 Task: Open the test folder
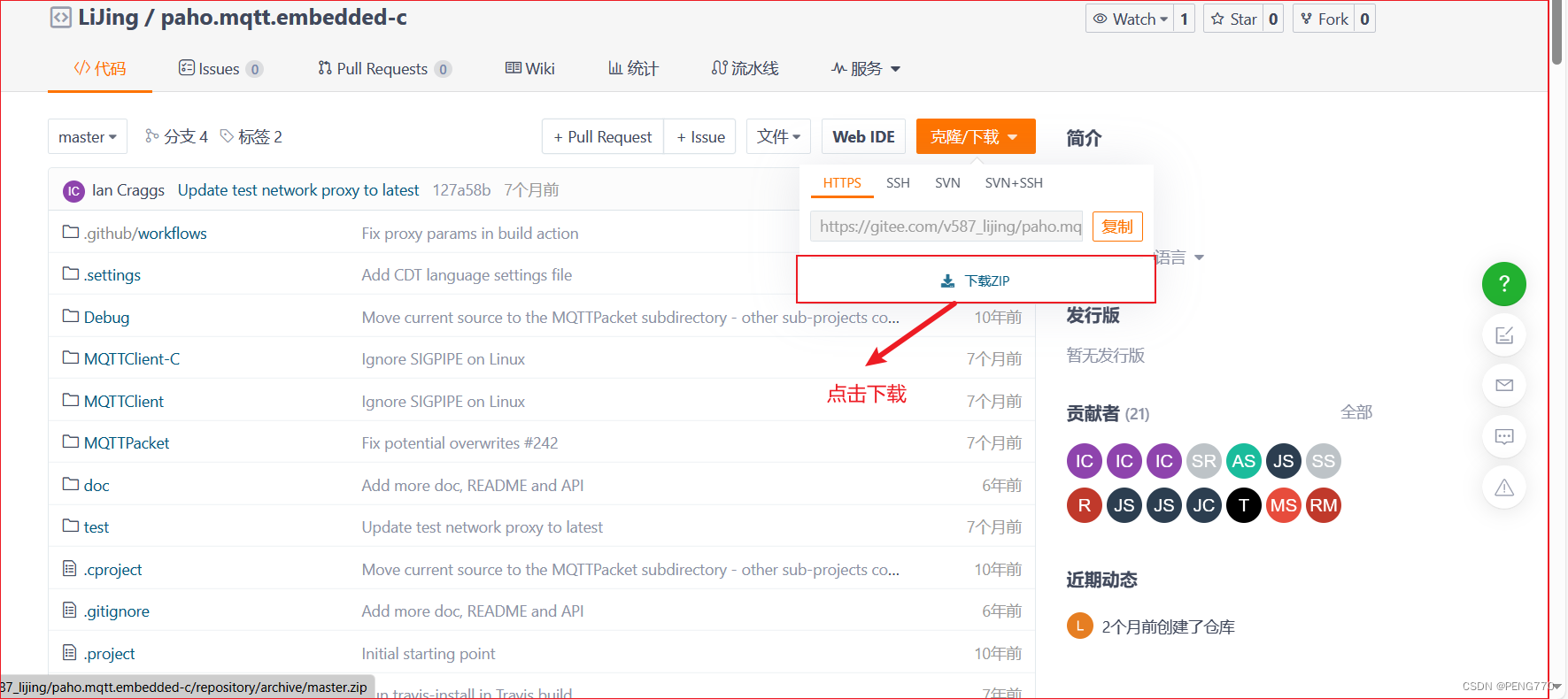[x=97, y=527]
